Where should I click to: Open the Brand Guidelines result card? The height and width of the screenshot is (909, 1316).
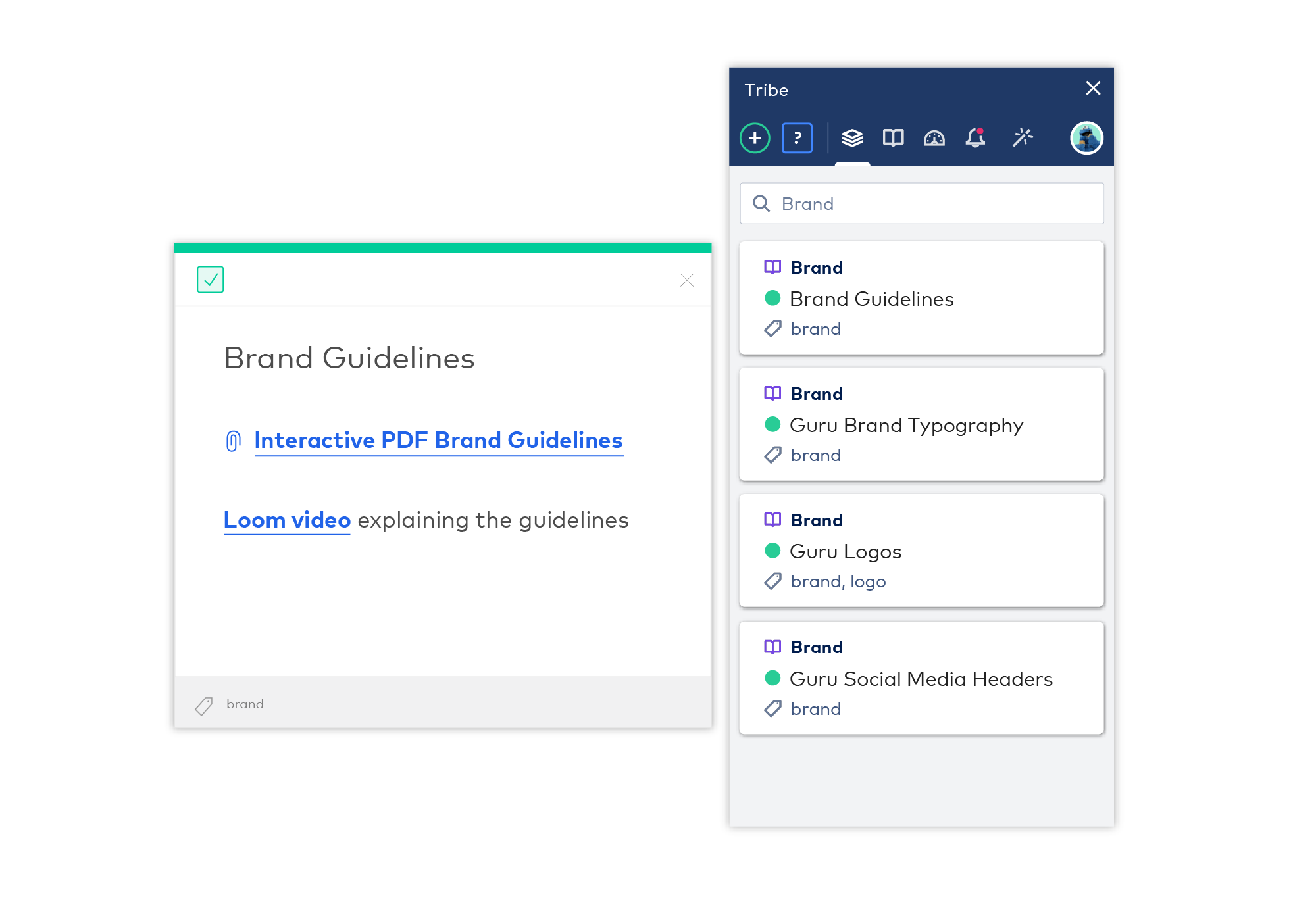[922, 298]
